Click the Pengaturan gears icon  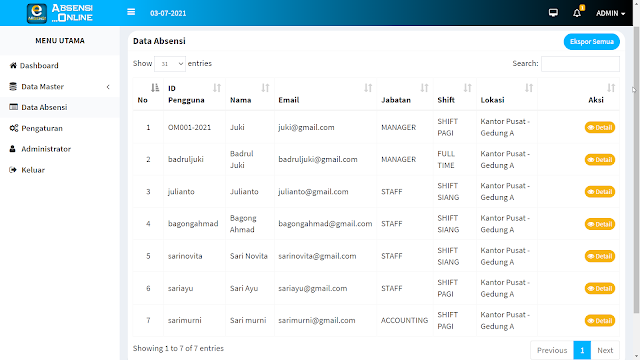[x=13, y=128]
